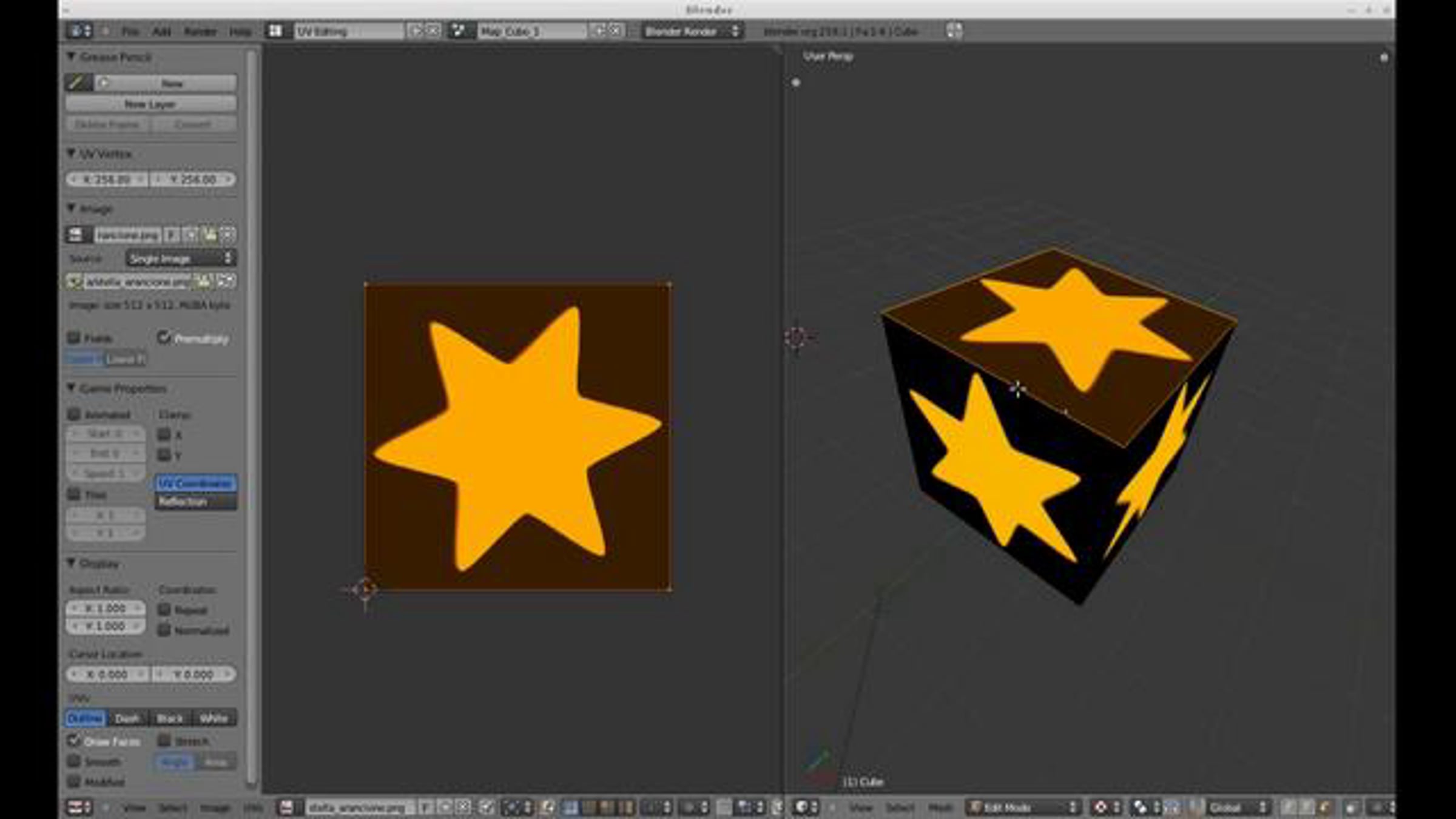Viewport: 1456px width, 819px height.
Task: Open the Source Single Image dropdown
Action: [x=180, y=258]
